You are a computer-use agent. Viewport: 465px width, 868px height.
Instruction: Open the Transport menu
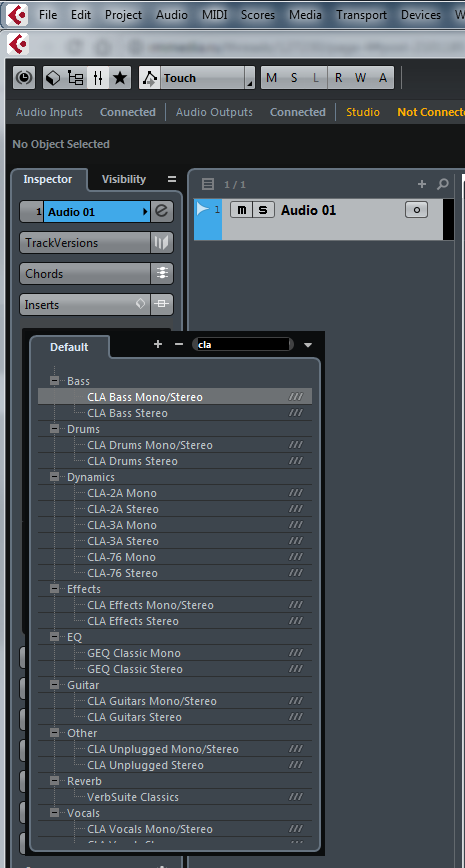click(361, 15)
